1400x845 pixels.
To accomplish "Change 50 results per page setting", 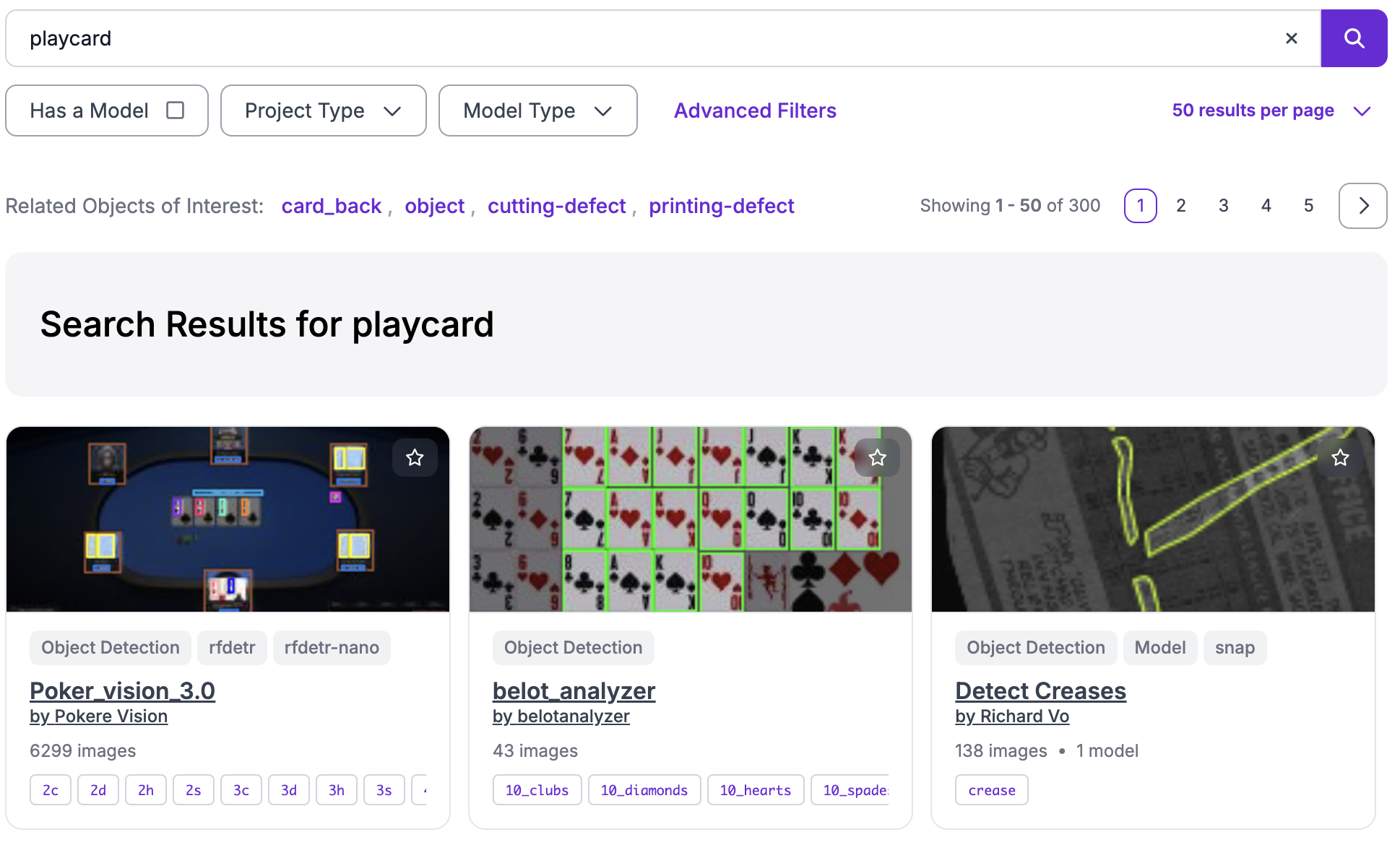I will [1270, 110].
